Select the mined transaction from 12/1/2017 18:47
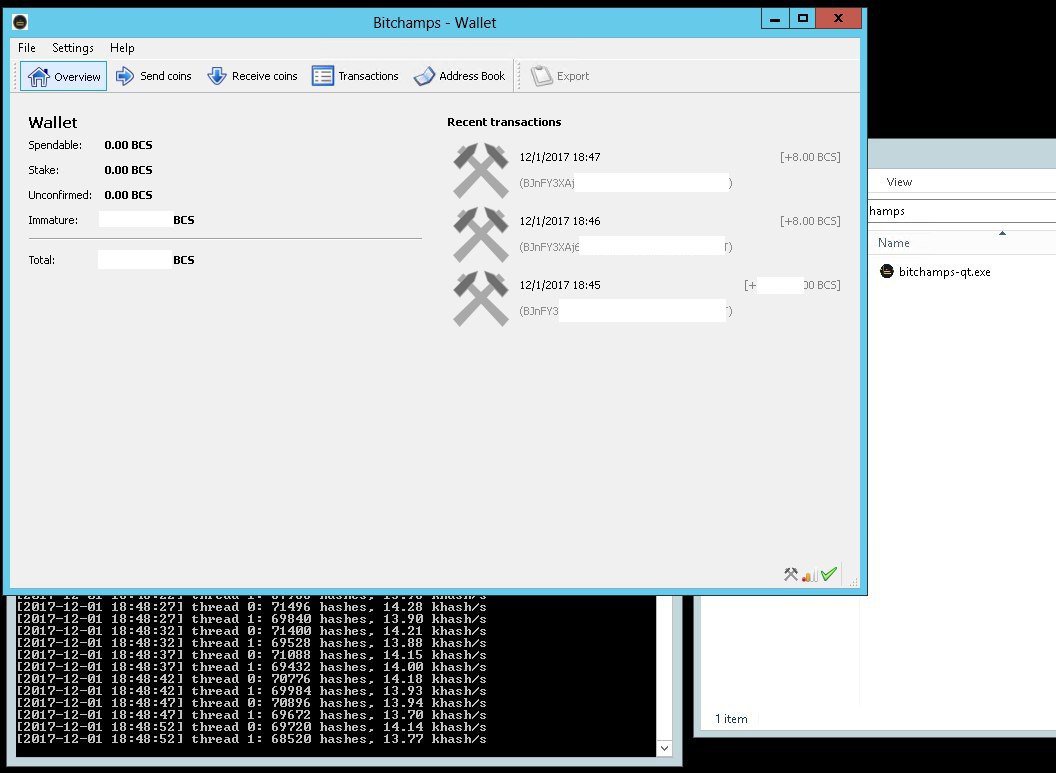This screenshot has width=1056, height=773. [647, 170]
